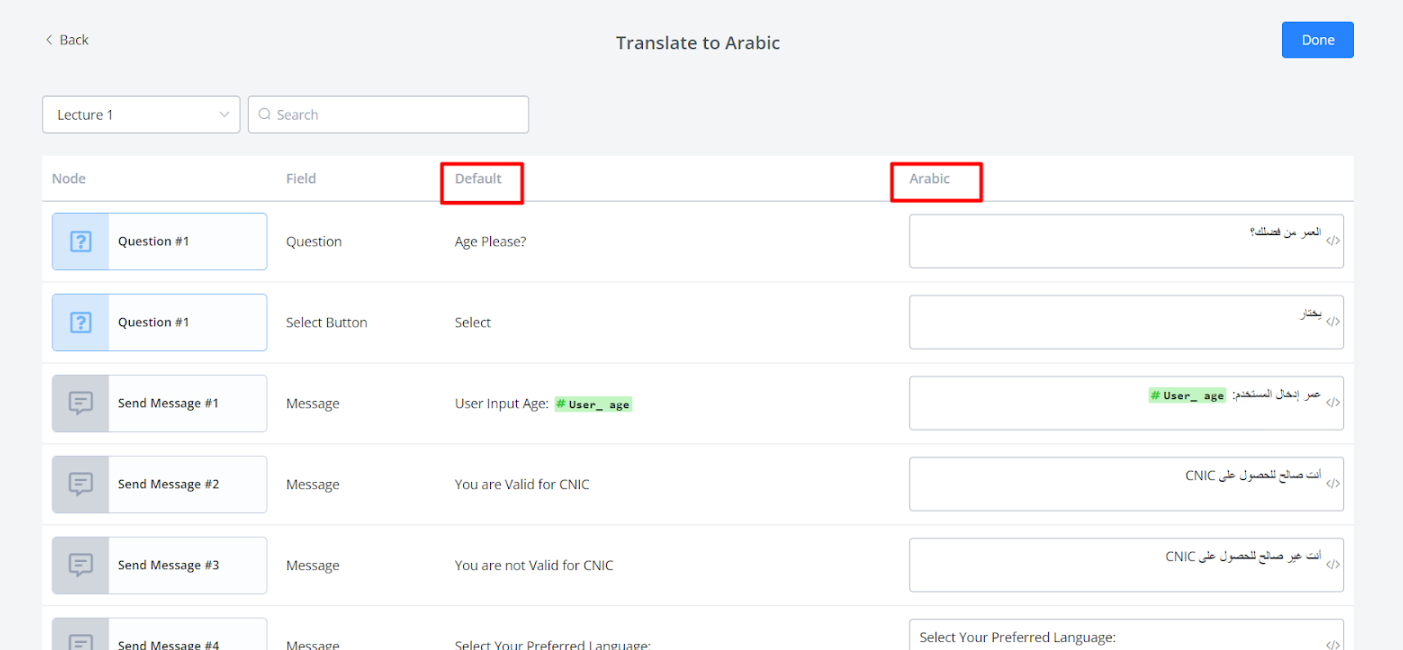Click the Send Message #2 chat bubble icon
The image size is (1403, 650).
pyautogui.click(x=81, y=484)
